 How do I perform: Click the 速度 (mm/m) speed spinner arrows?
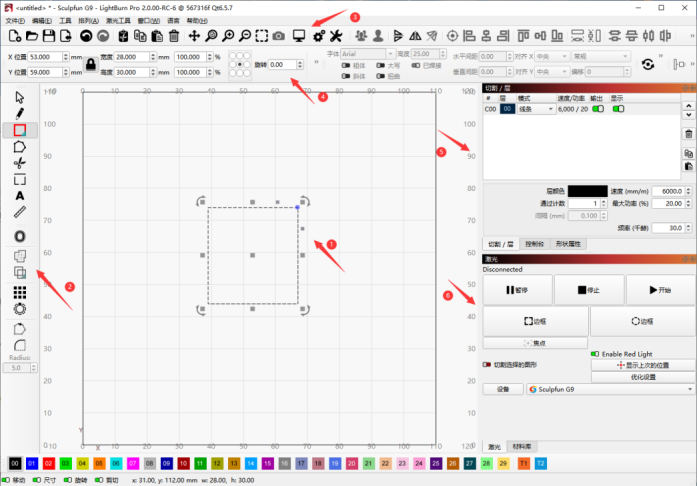[x=688, y=191]
